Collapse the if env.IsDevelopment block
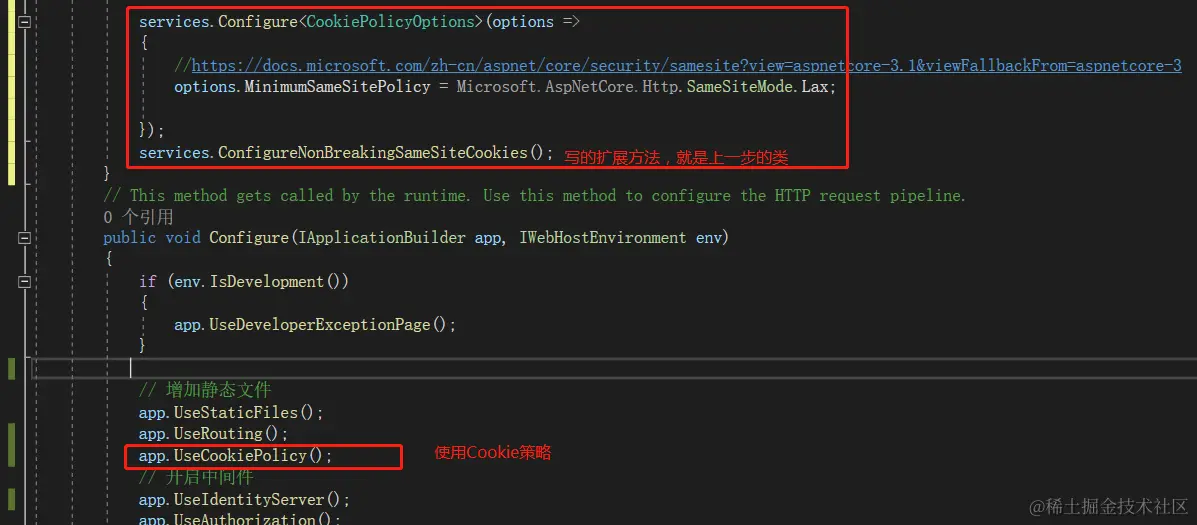The width and height of the screenshot is (1197, 525). click(25, 282)
